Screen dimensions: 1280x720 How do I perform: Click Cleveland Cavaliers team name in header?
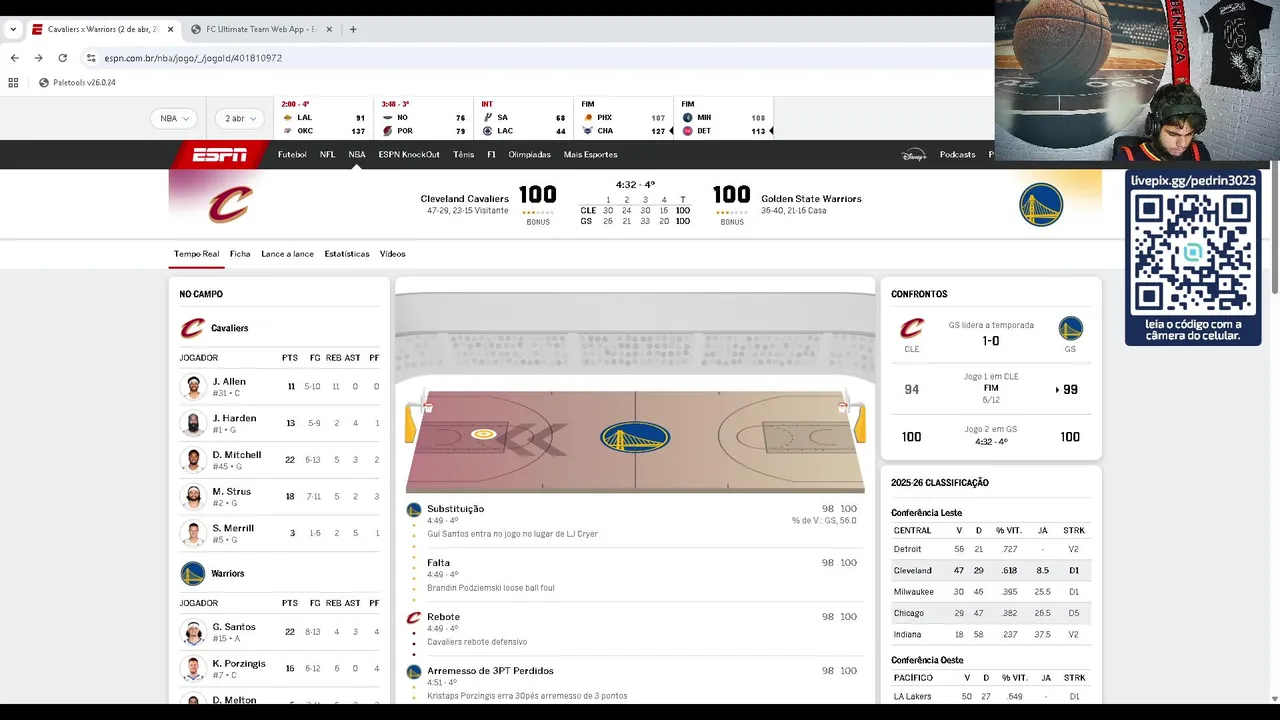point(464,199)
